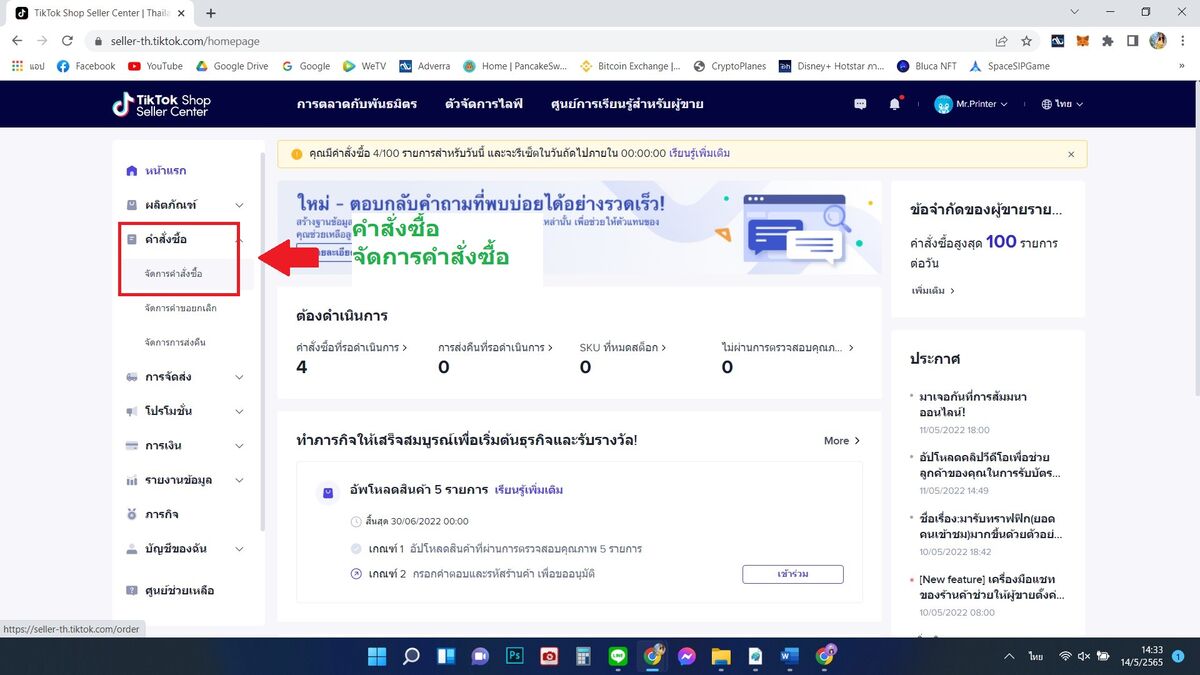1200x675 pixels.
Task: Click เพิ่มเติม under seller limits
Action: 932,290
